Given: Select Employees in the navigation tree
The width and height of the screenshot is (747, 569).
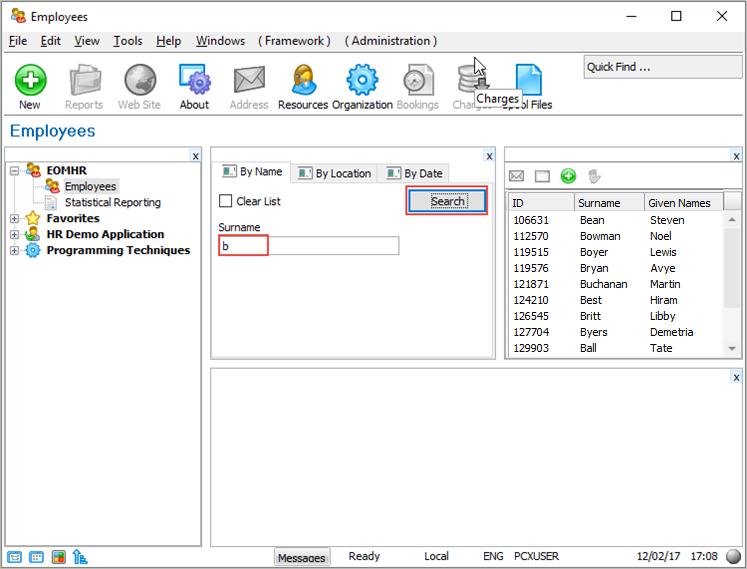Looking at the screenshot, I should click(91, 186).
